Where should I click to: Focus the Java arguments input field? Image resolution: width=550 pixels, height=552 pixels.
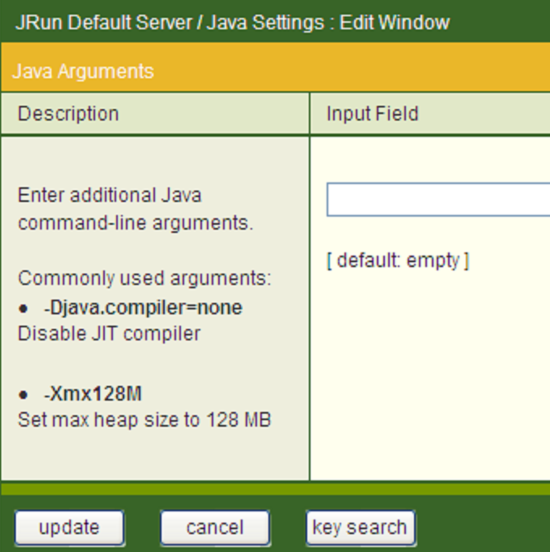point(438,199)
